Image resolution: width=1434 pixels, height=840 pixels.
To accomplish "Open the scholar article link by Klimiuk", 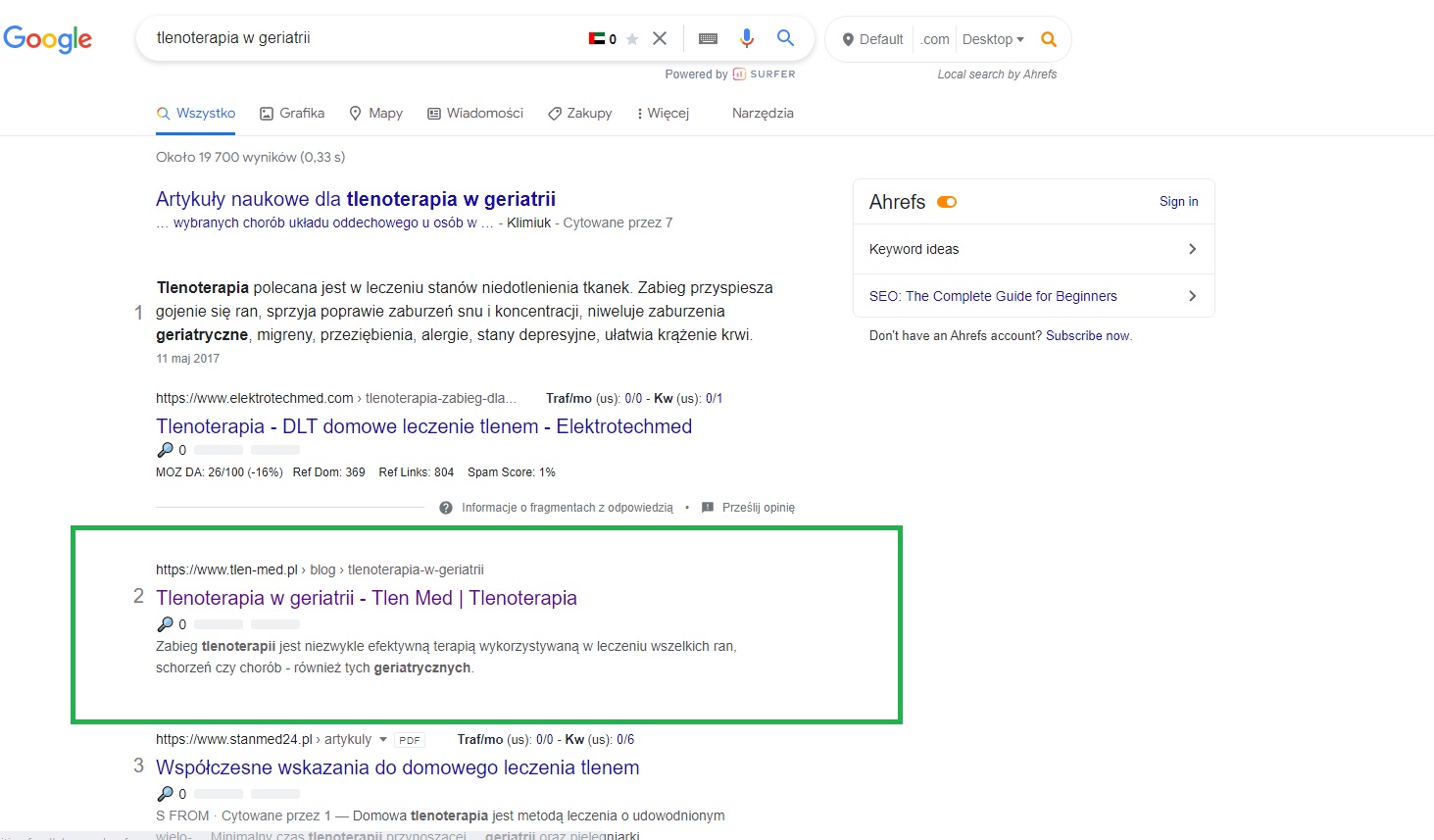I will click(x=325, y=222).
